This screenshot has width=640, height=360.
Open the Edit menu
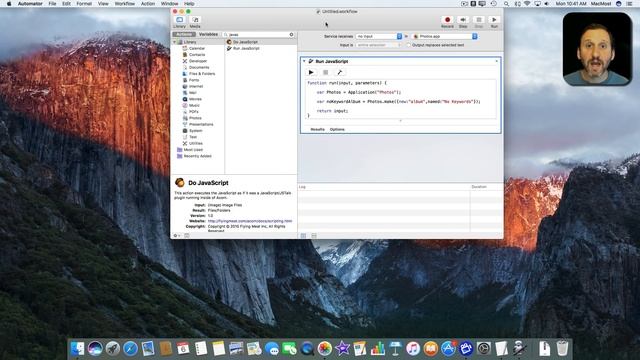[66, 3]
